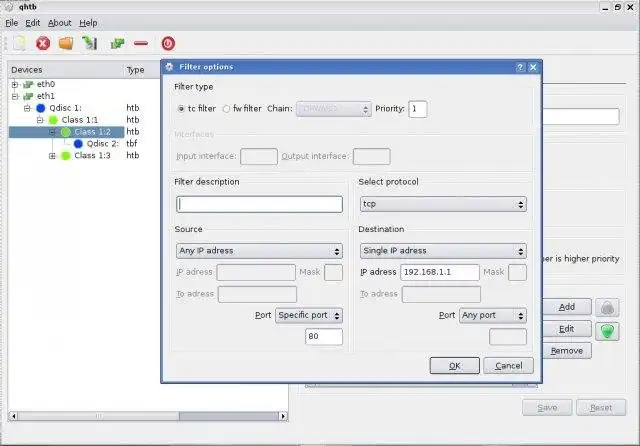Click the source port field showing 80

click(x=324, y=337)
